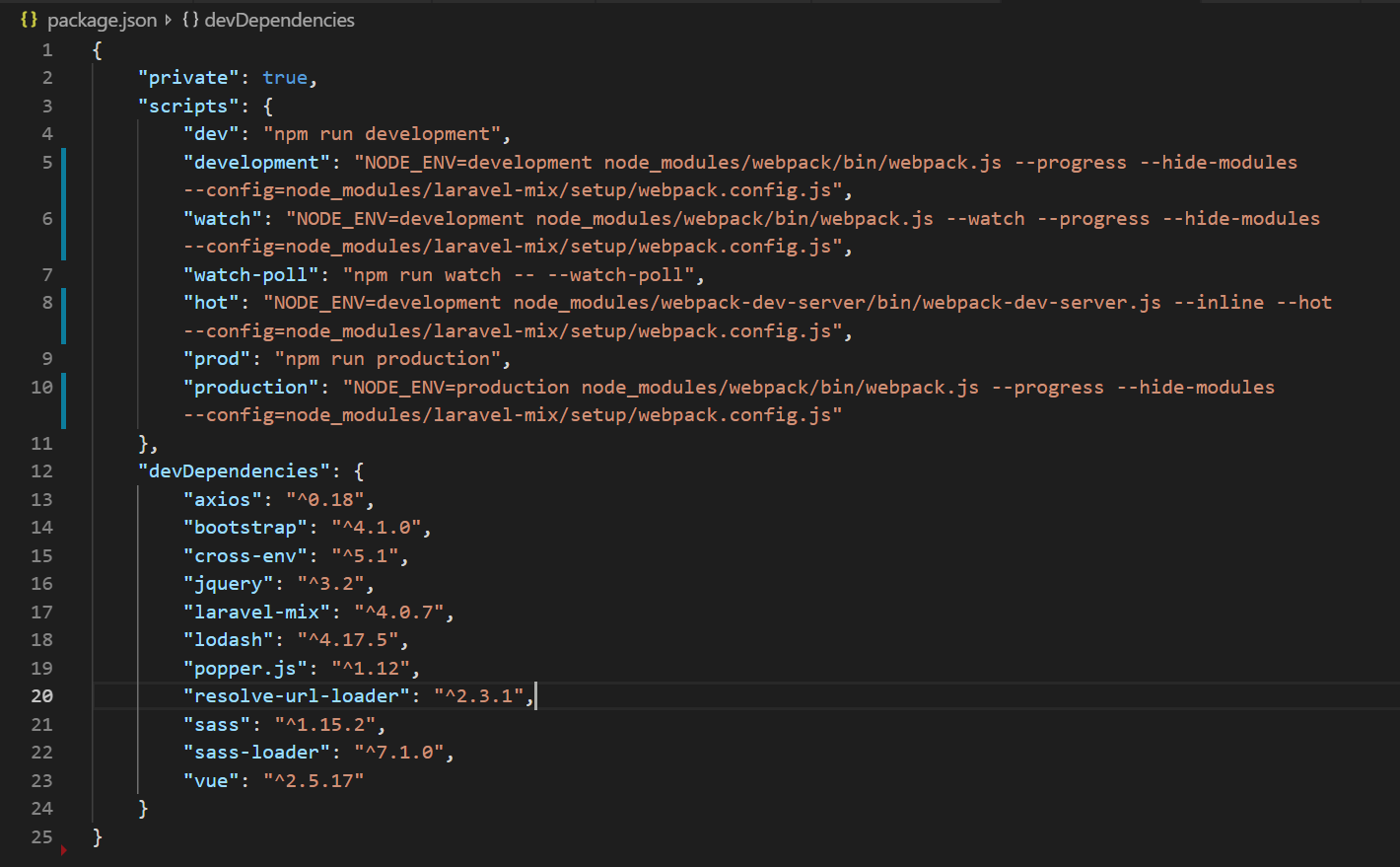Click the "bootstrap" dependency key
The height and width of the screenshot is (867, 1400).
tap(245, 528)
